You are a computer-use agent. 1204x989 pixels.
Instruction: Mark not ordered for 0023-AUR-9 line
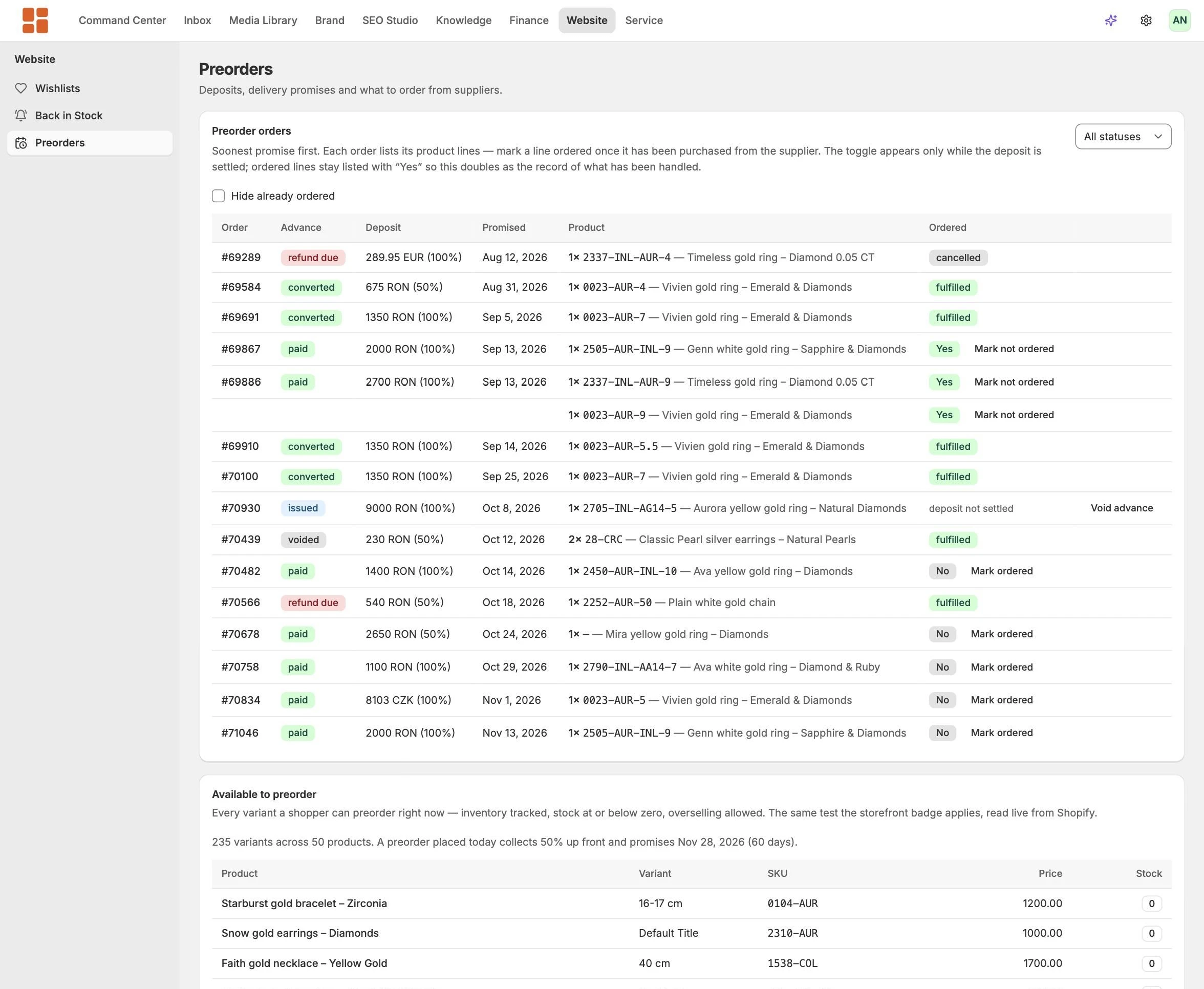1014,415
